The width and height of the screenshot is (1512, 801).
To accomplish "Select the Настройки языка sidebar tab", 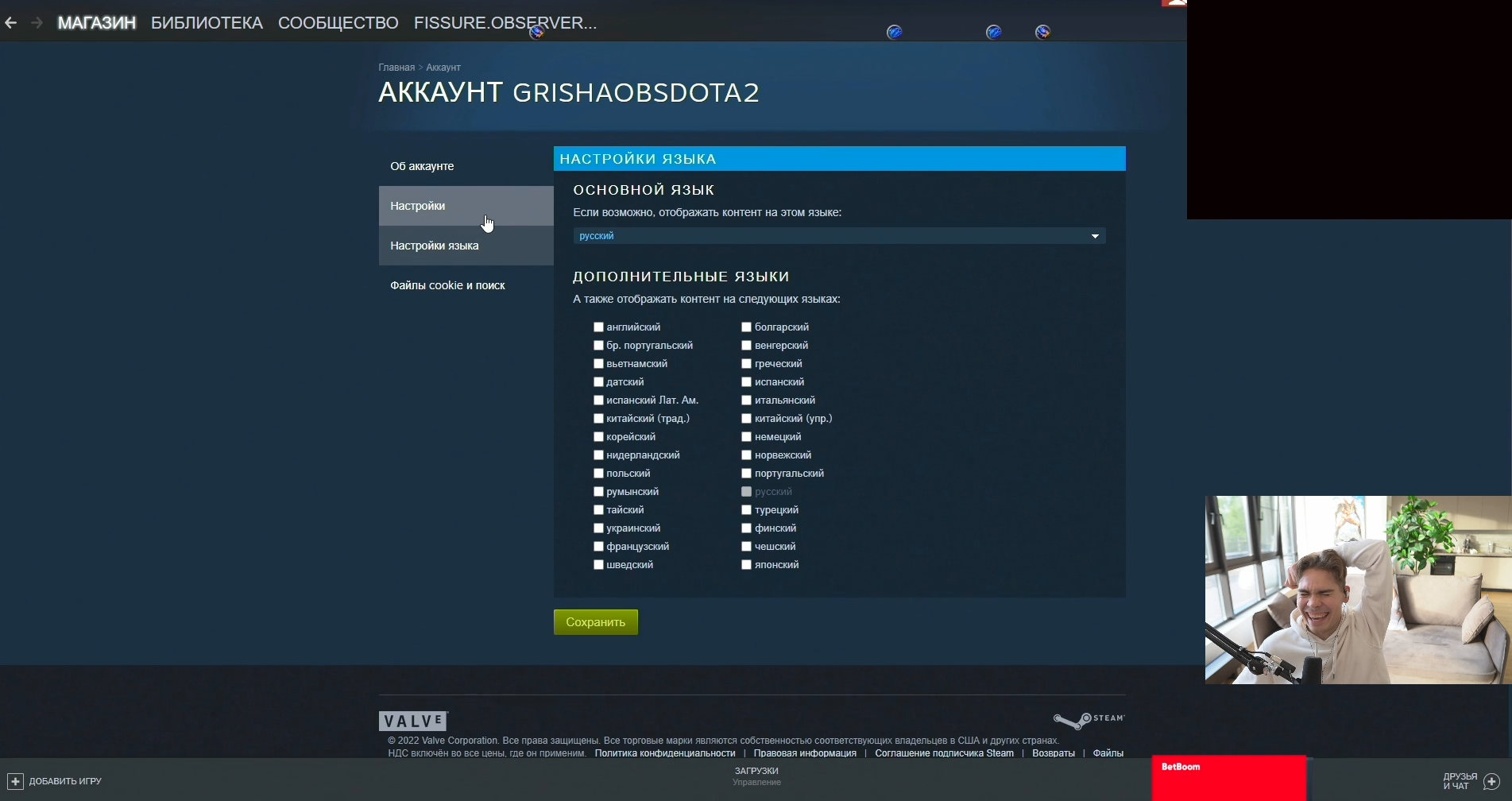I will tap(466, 246).
